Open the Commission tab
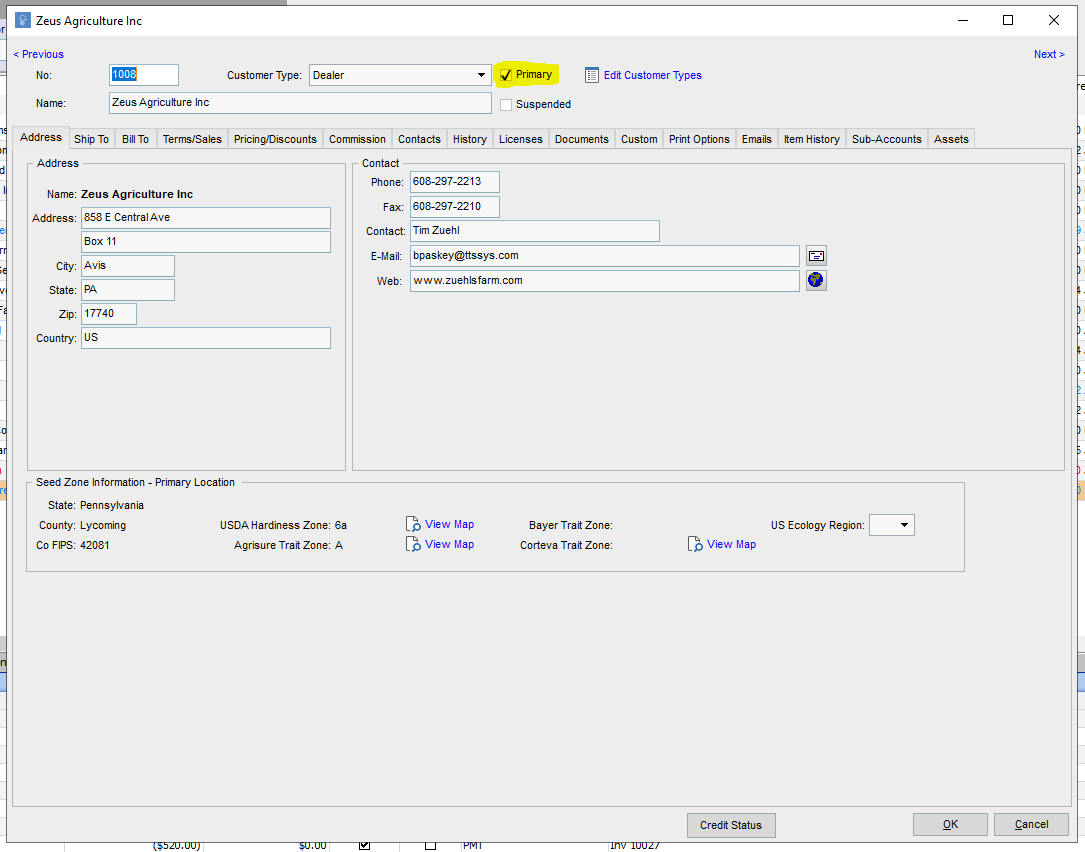This screenshot has width=1085, height=852. tap(357, 139)
